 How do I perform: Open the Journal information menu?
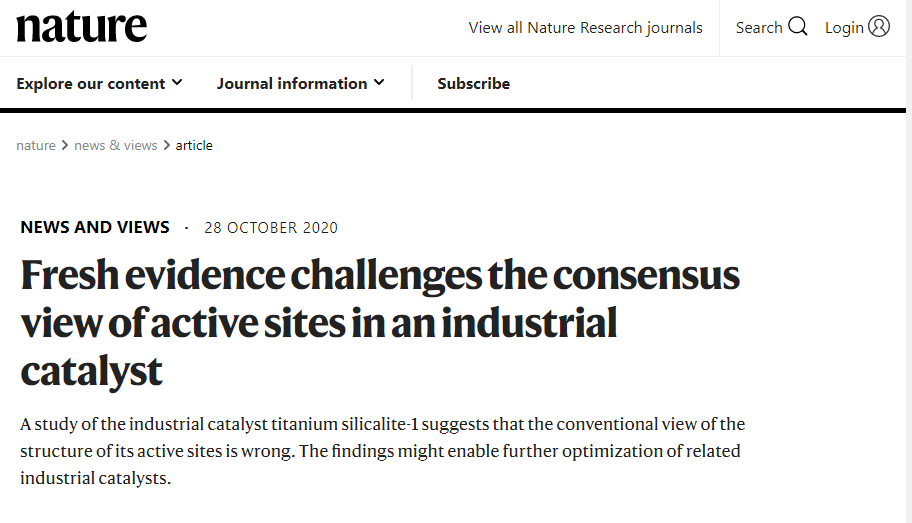[x=301, y=84]
